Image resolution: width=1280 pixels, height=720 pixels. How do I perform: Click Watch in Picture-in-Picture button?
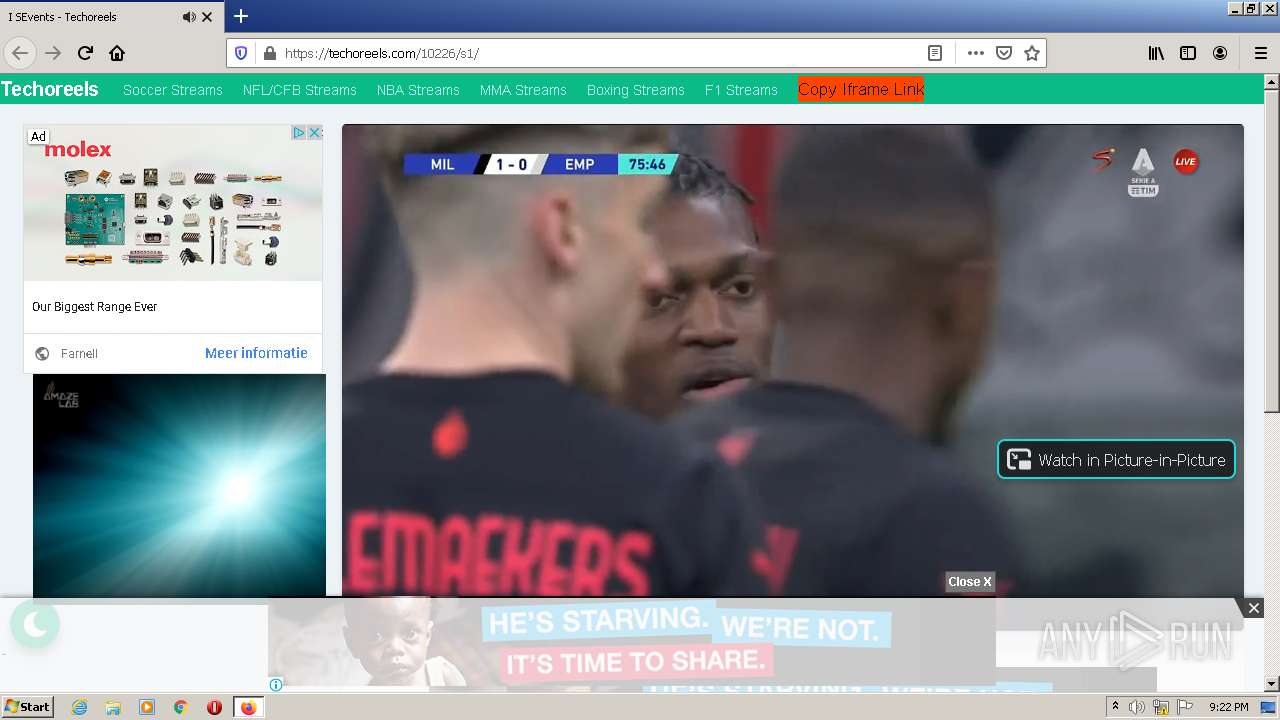pyautogui.click(x=1116, y=460)
